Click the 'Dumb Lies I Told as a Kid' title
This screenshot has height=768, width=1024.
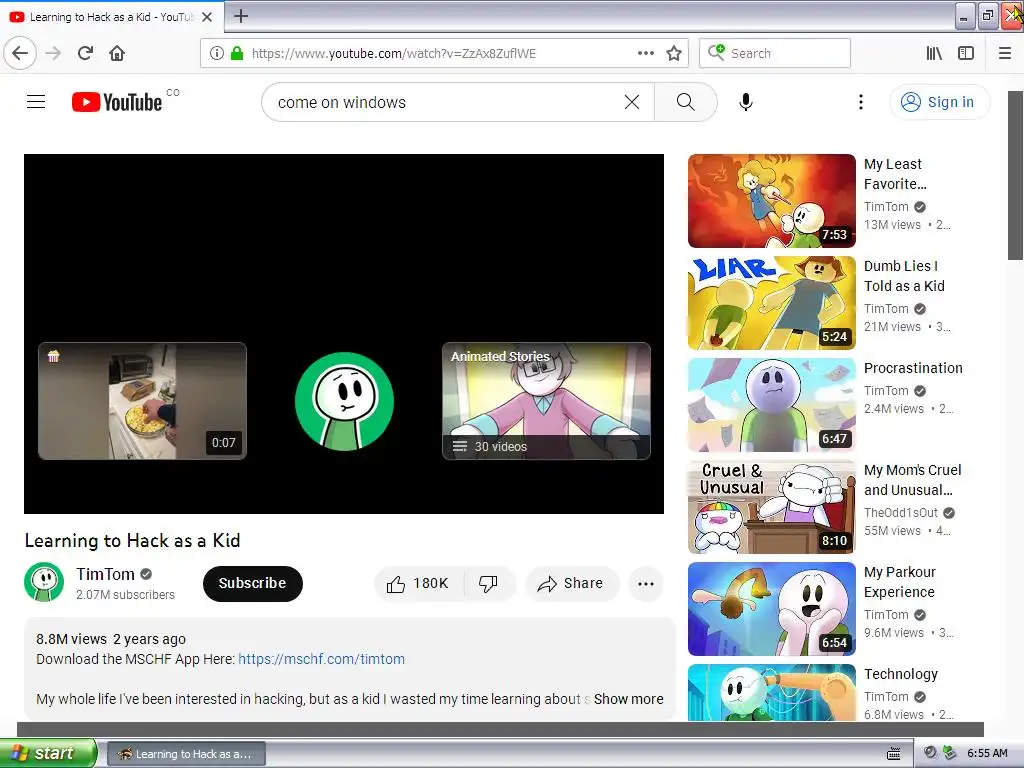pos(904,276)
